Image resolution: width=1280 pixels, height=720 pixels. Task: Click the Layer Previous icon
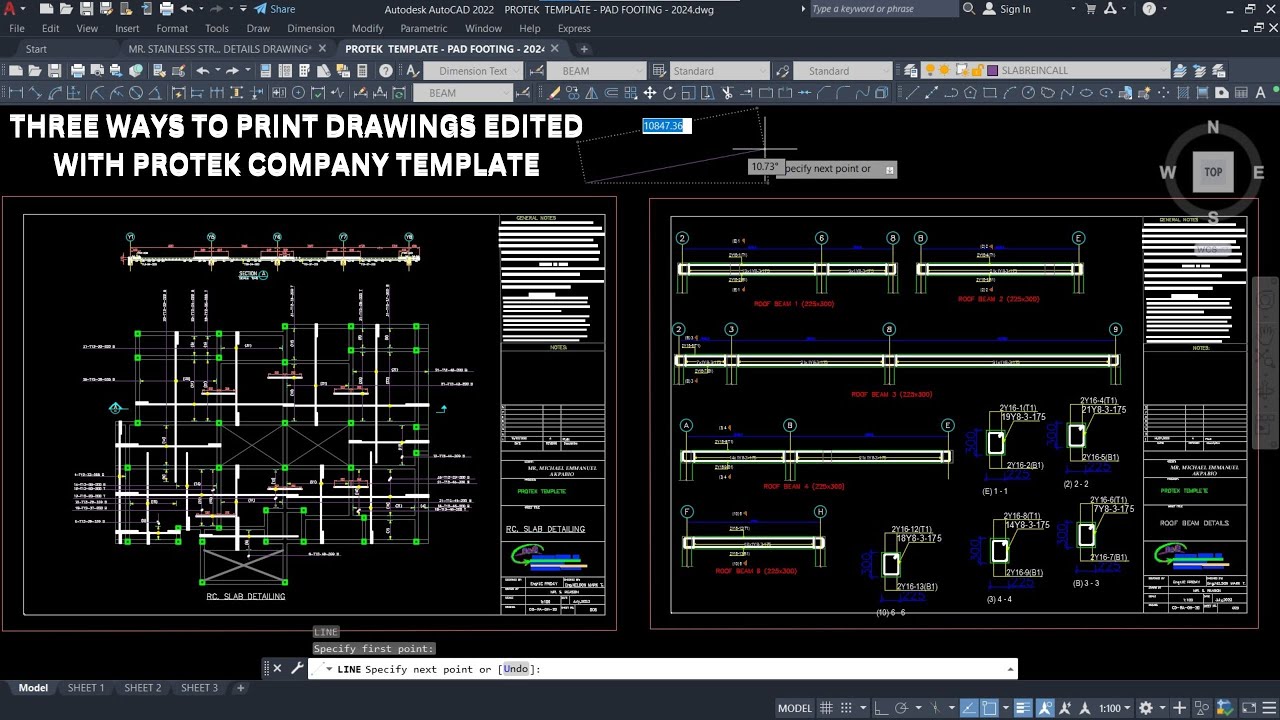1199,70
